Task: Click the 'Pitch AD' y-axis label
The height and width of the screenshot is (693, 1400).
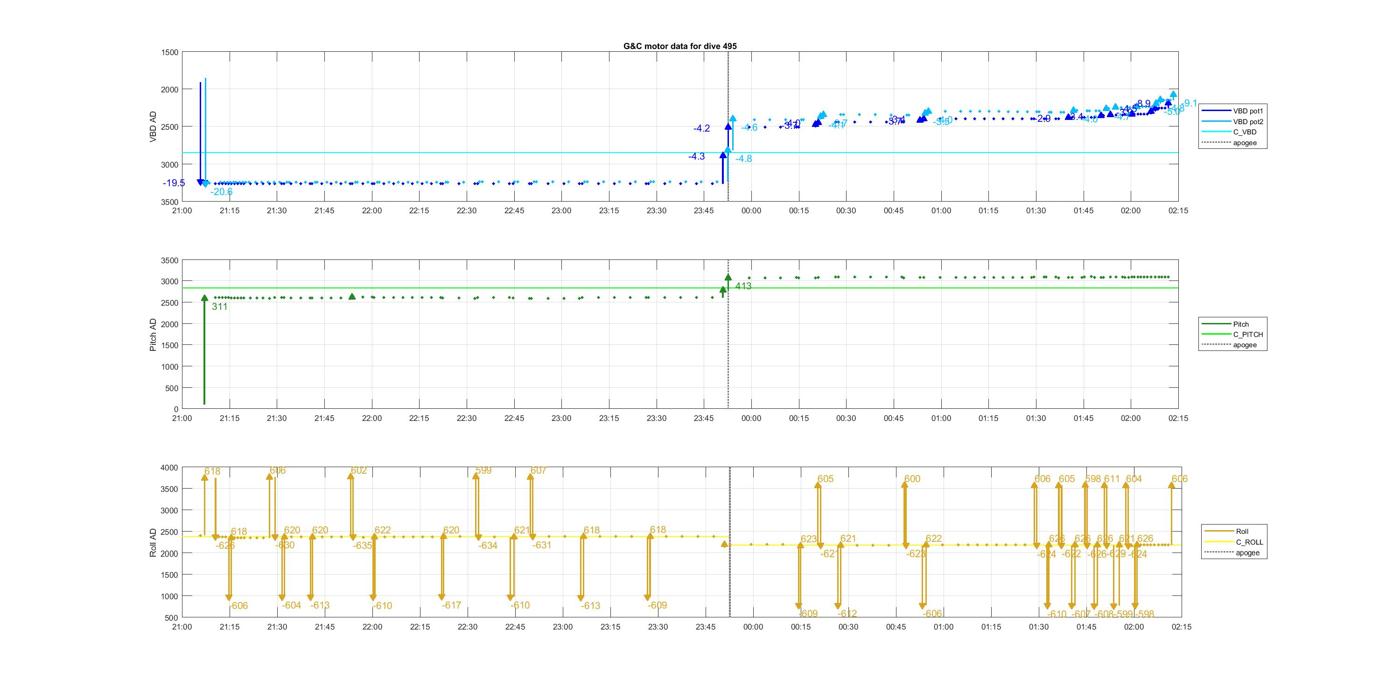Action: click(x=154, y=334)
